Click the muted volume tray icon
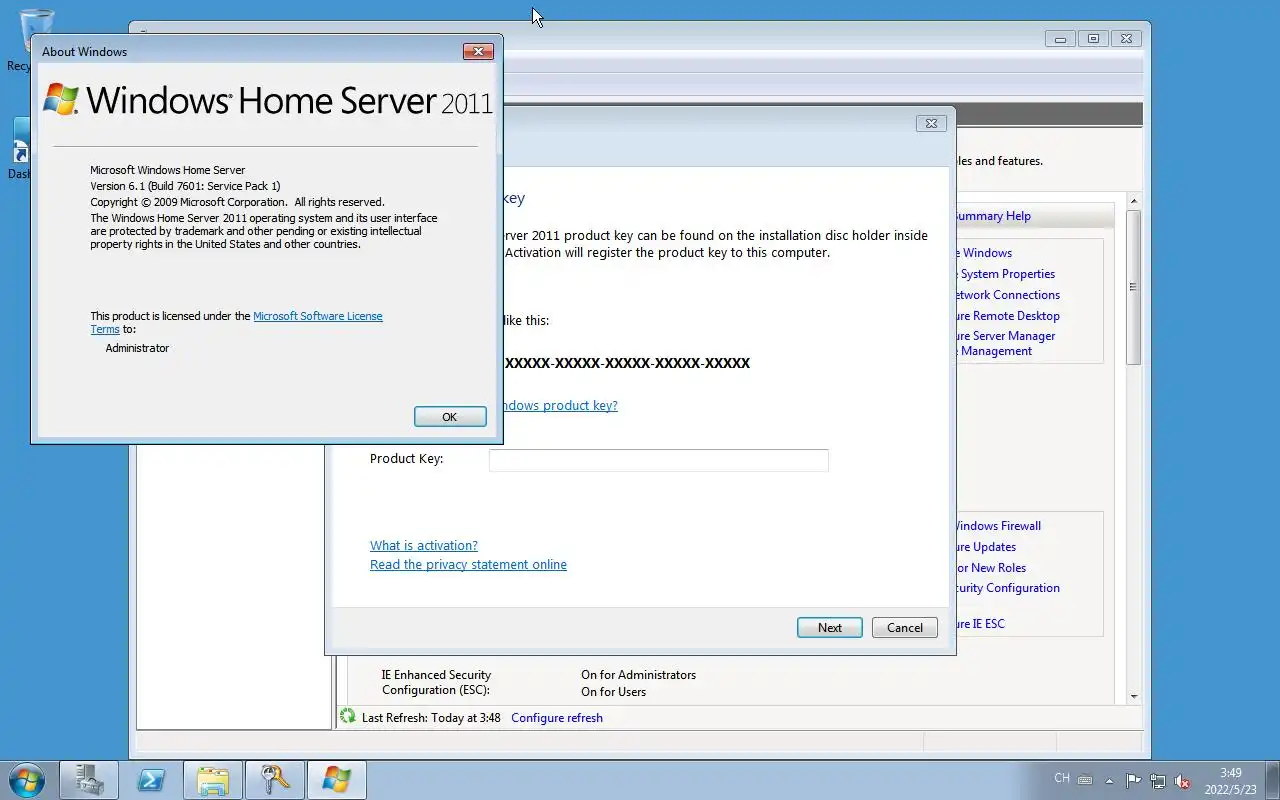This screenshot has width=1280, height=800. tap(1182, 781)
